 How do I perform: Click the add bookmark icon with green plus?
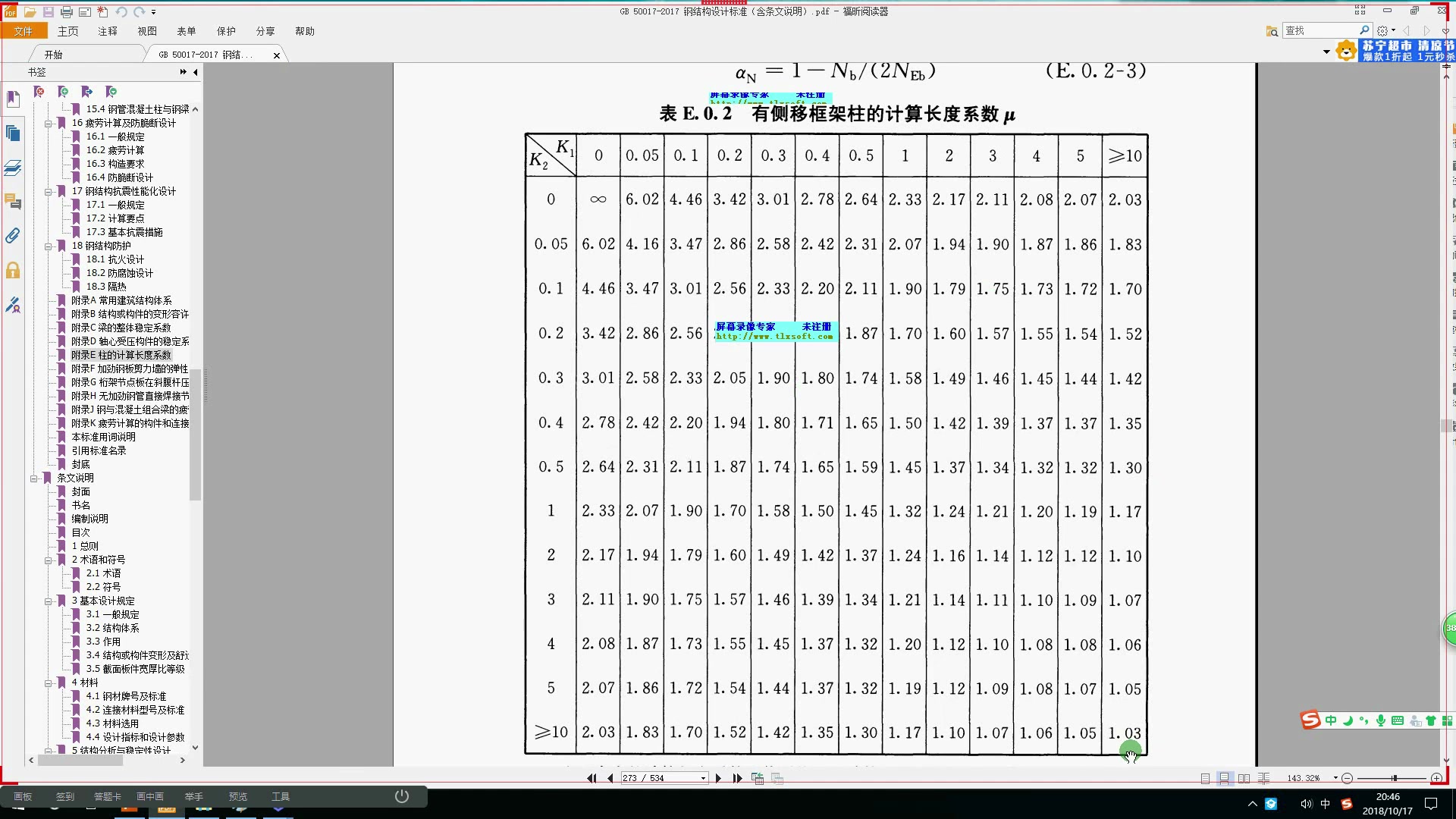[x=64, y=92]
